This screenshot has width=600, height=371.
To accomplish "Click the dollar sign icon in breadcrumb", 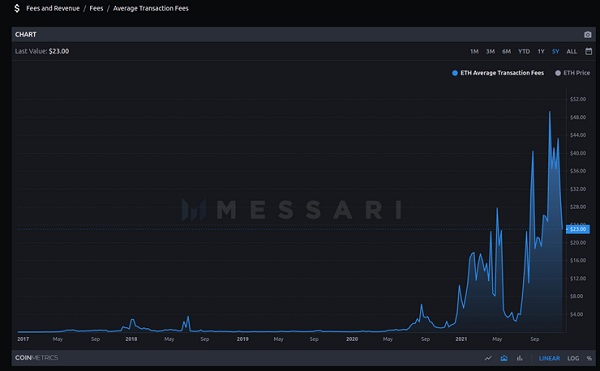I will point(17,8).
